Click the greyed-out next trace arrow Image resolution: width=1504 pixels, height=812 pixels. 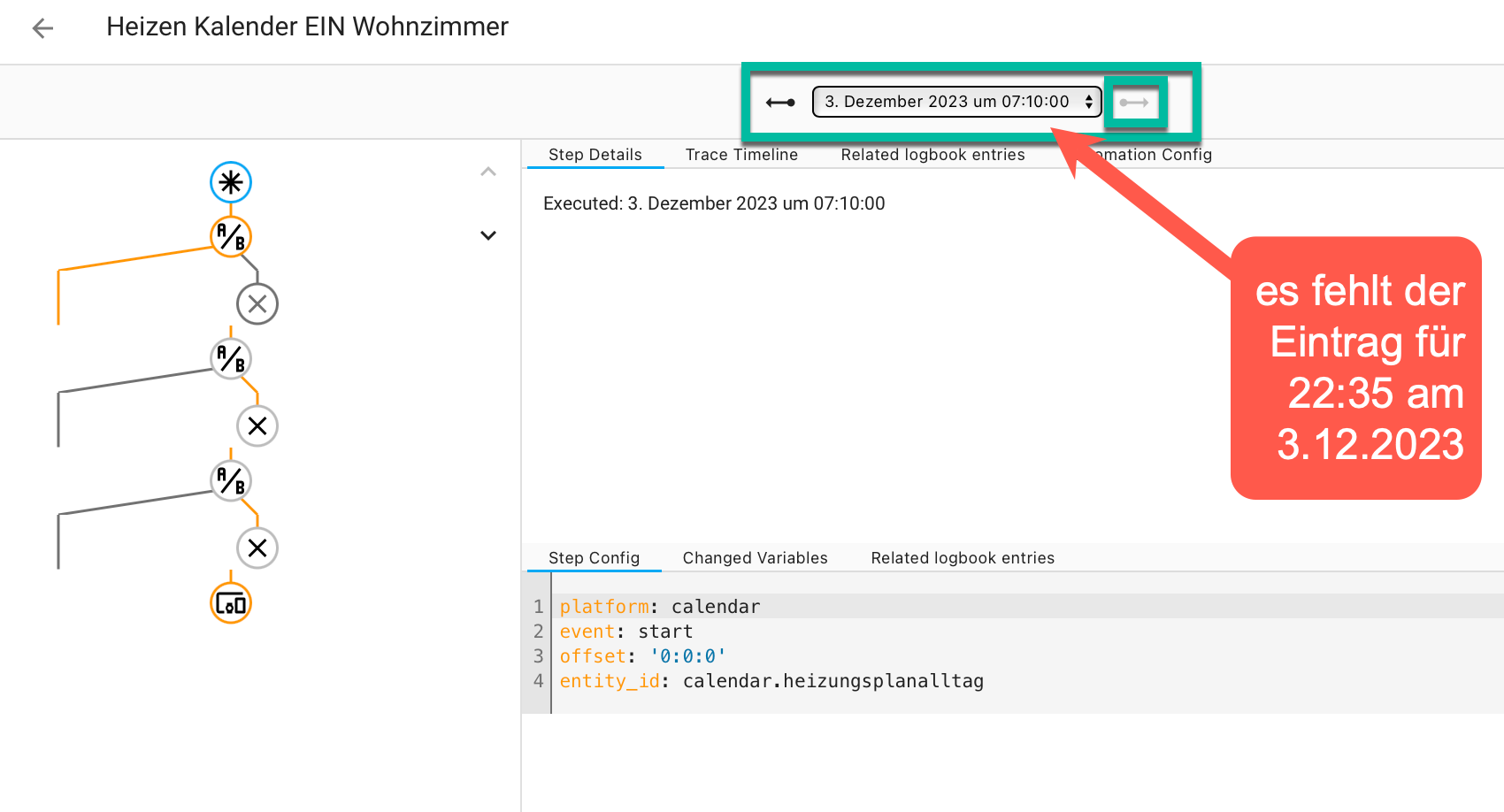click(1133, 103)
